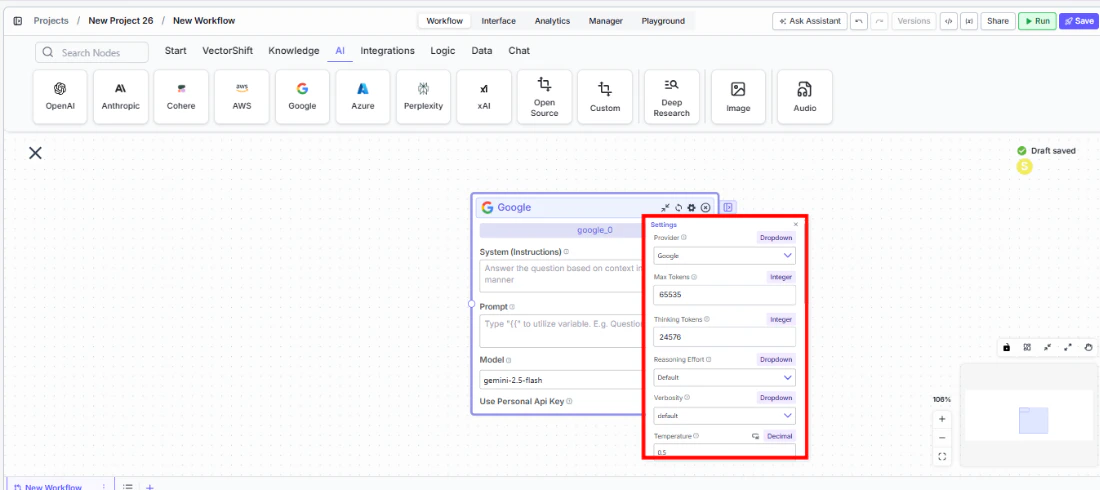The image size is (1100, 490).
Task: Click the System Instructions text area
Action: 561,276
